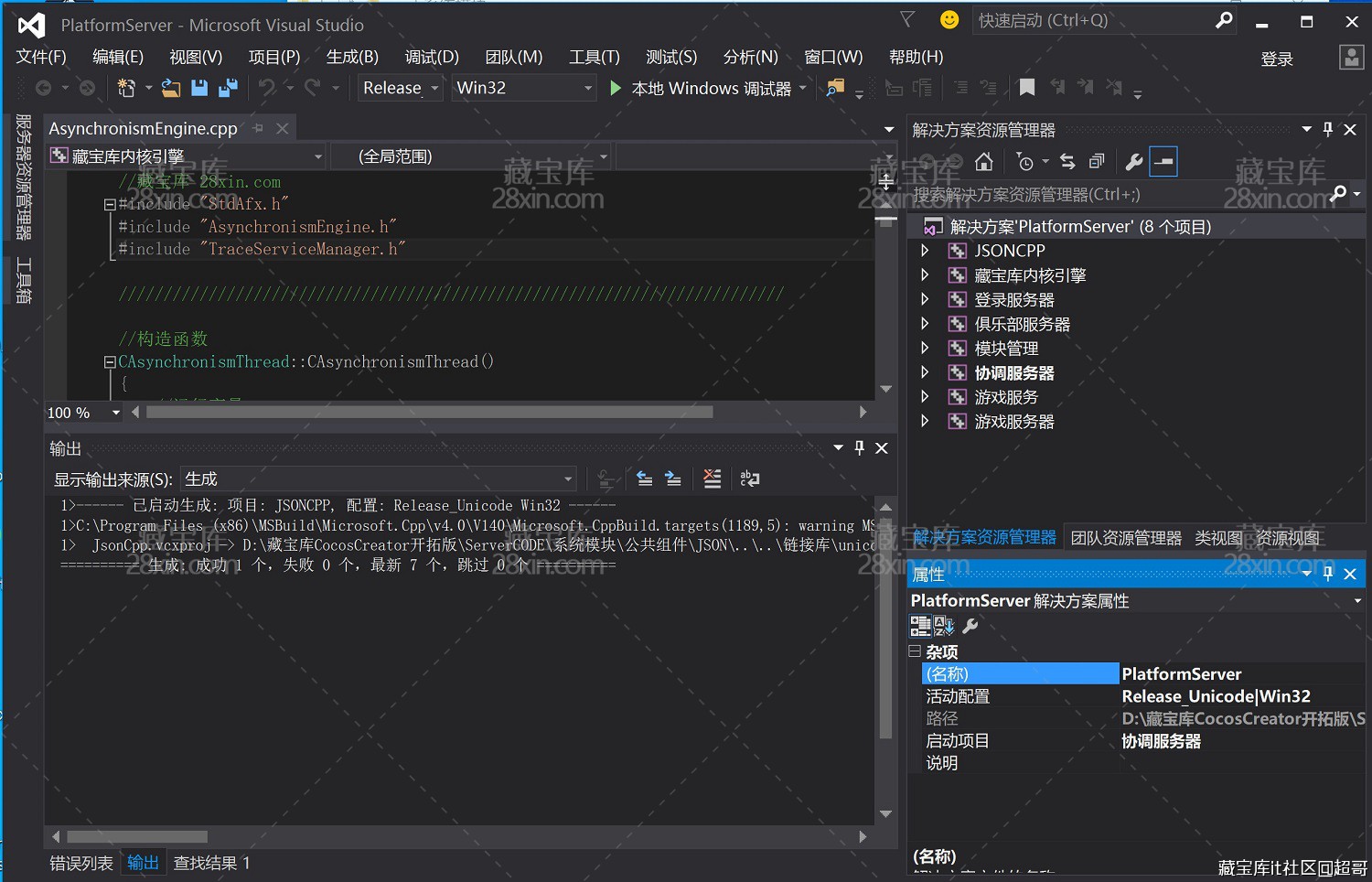The height and width of the screenshot is (882, 1372).
Task: Open the 调试(D) menu
Action: (432, 57)
